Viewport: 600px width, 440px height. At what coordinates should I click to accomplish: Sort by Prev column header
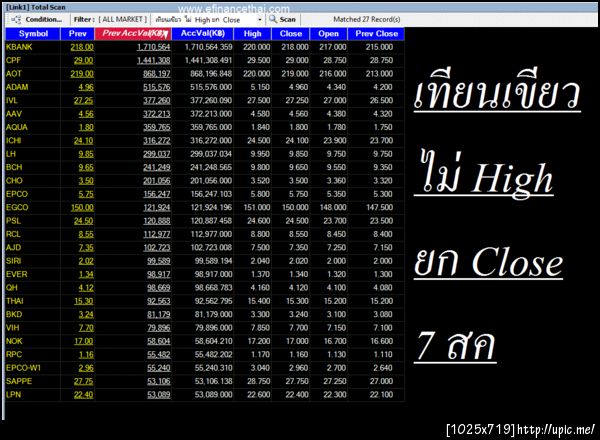(77, 34)
